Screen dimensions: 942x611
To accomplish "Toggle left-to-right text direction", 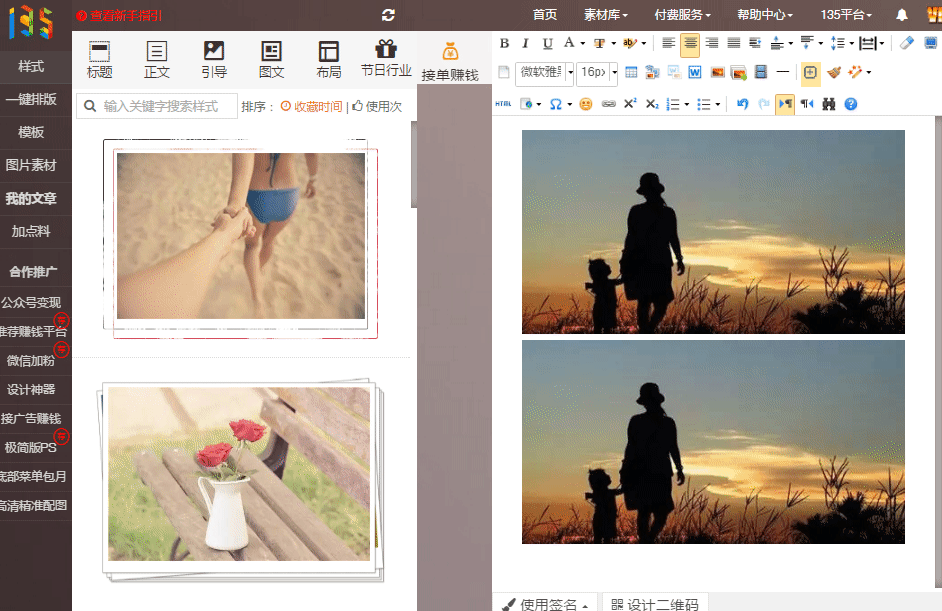I will pos(785,104).
